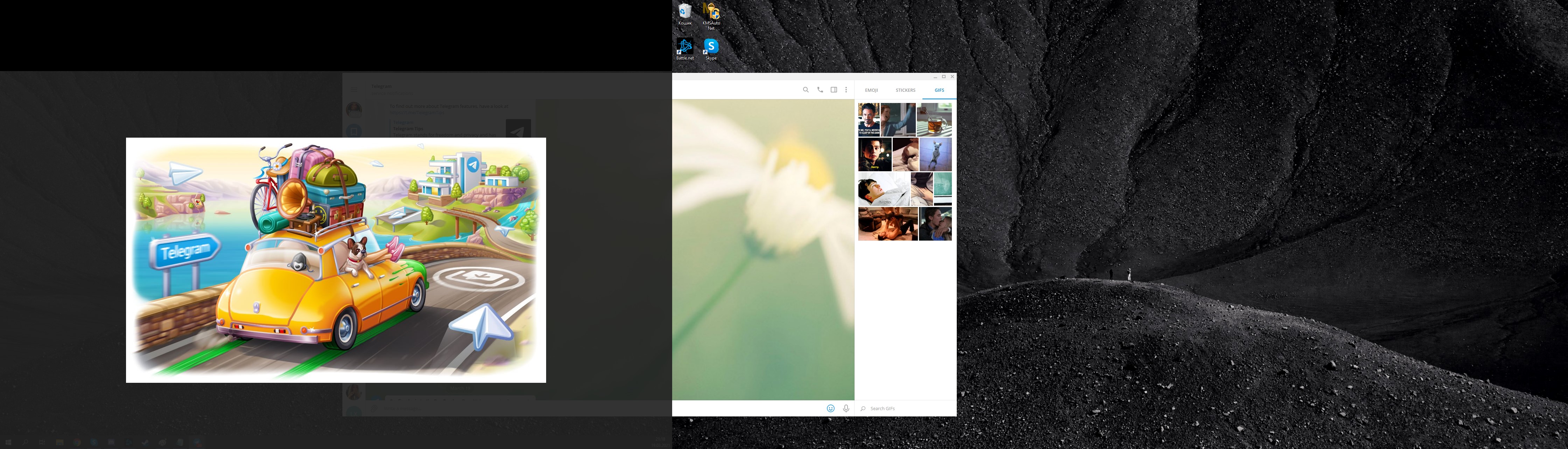Start a call with the phone icon
Screen dimensions: 1568x449
(820, 90)
